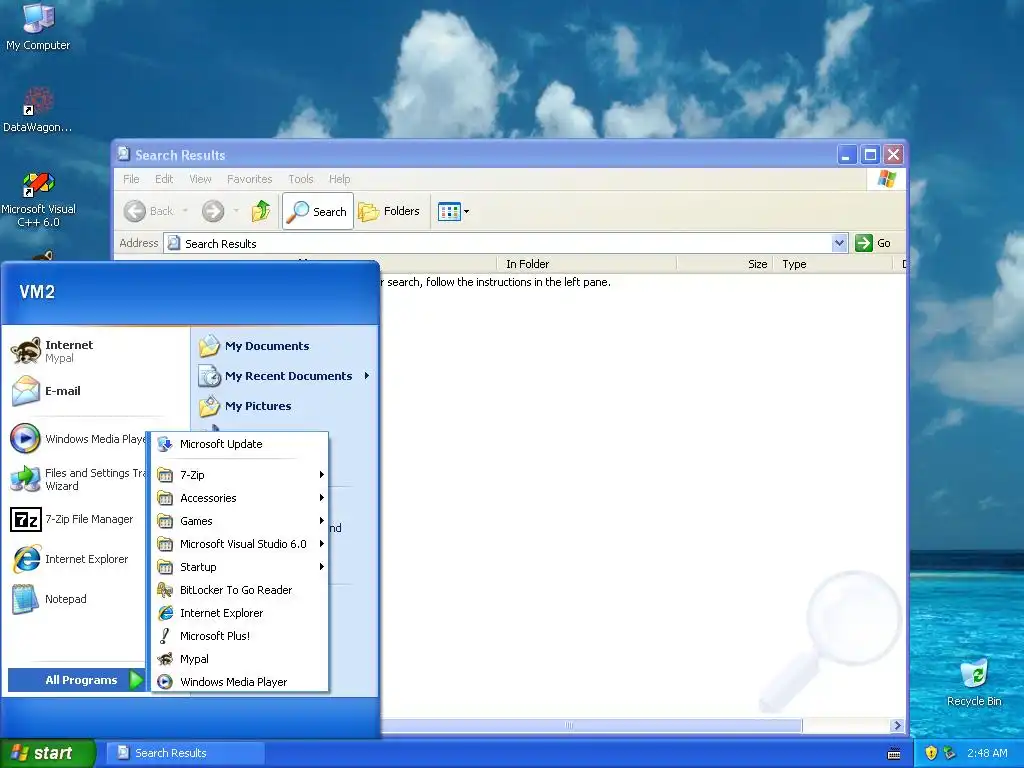Select Search Results taskbar button

coord(185,753)
